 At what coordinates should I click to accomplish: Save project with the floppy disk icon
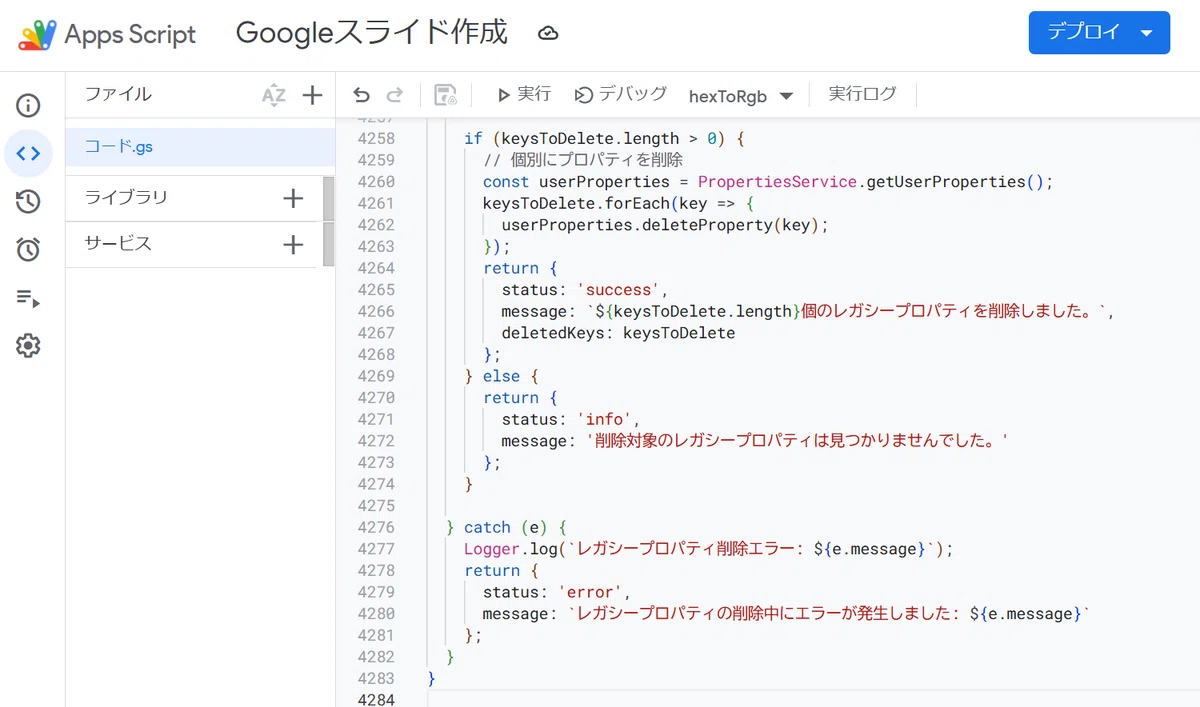coord(445,95)
